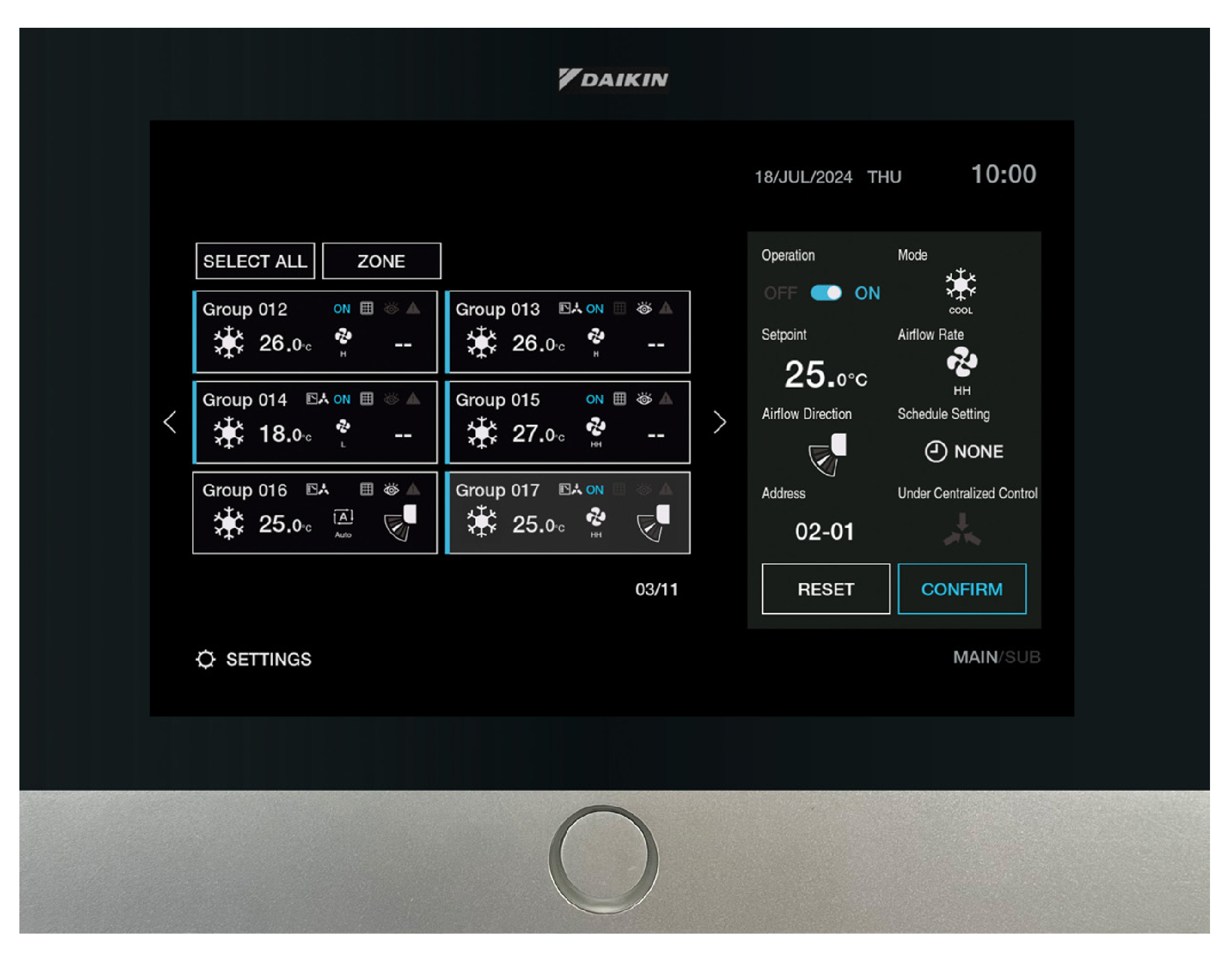Select the Group 014 tile
This screenshot has height=961, width=1232.
pyautogui.click(x=315, y=423)
